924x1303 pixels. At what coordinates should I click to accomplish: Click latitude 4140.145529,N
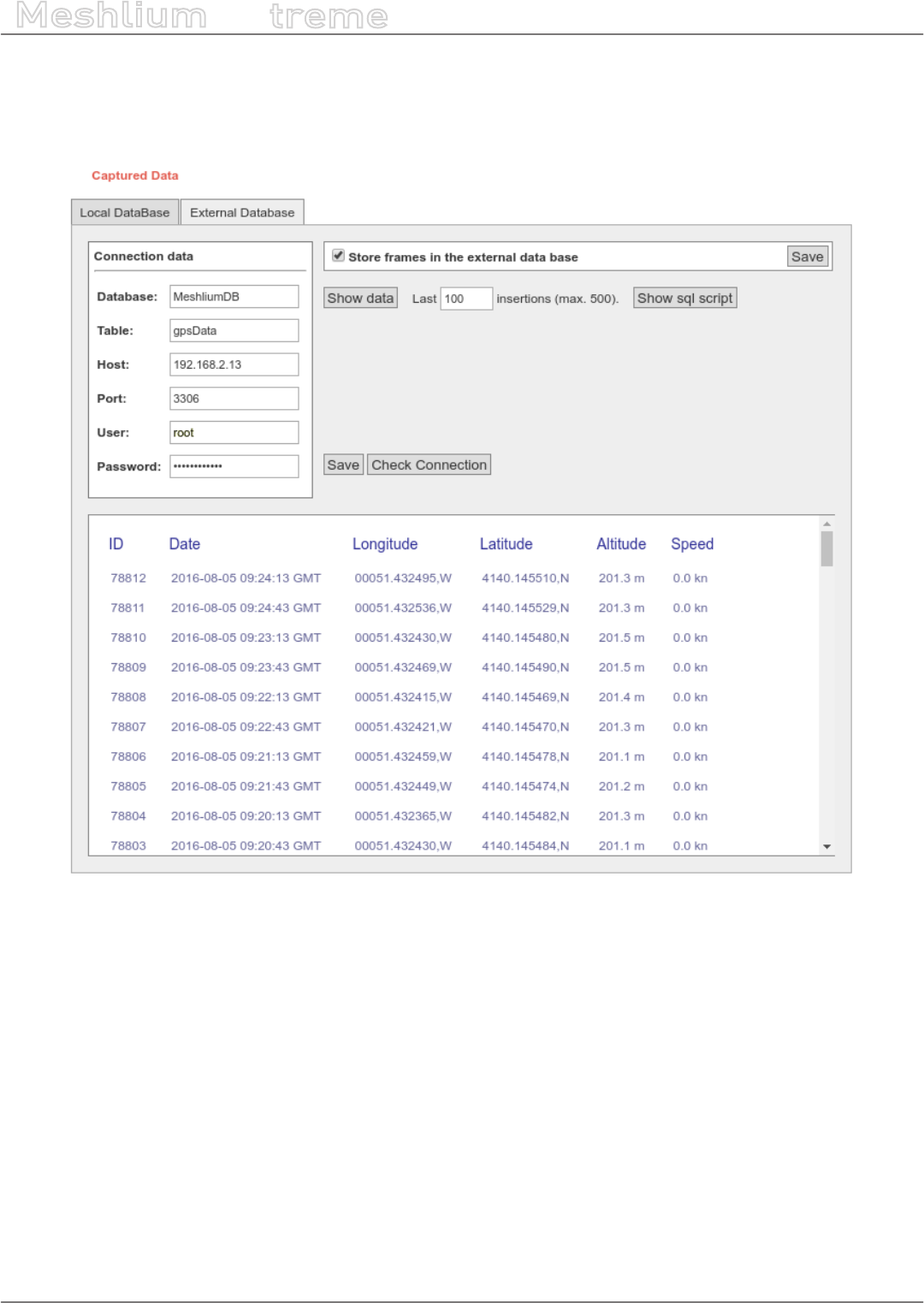tap(525, 608)
